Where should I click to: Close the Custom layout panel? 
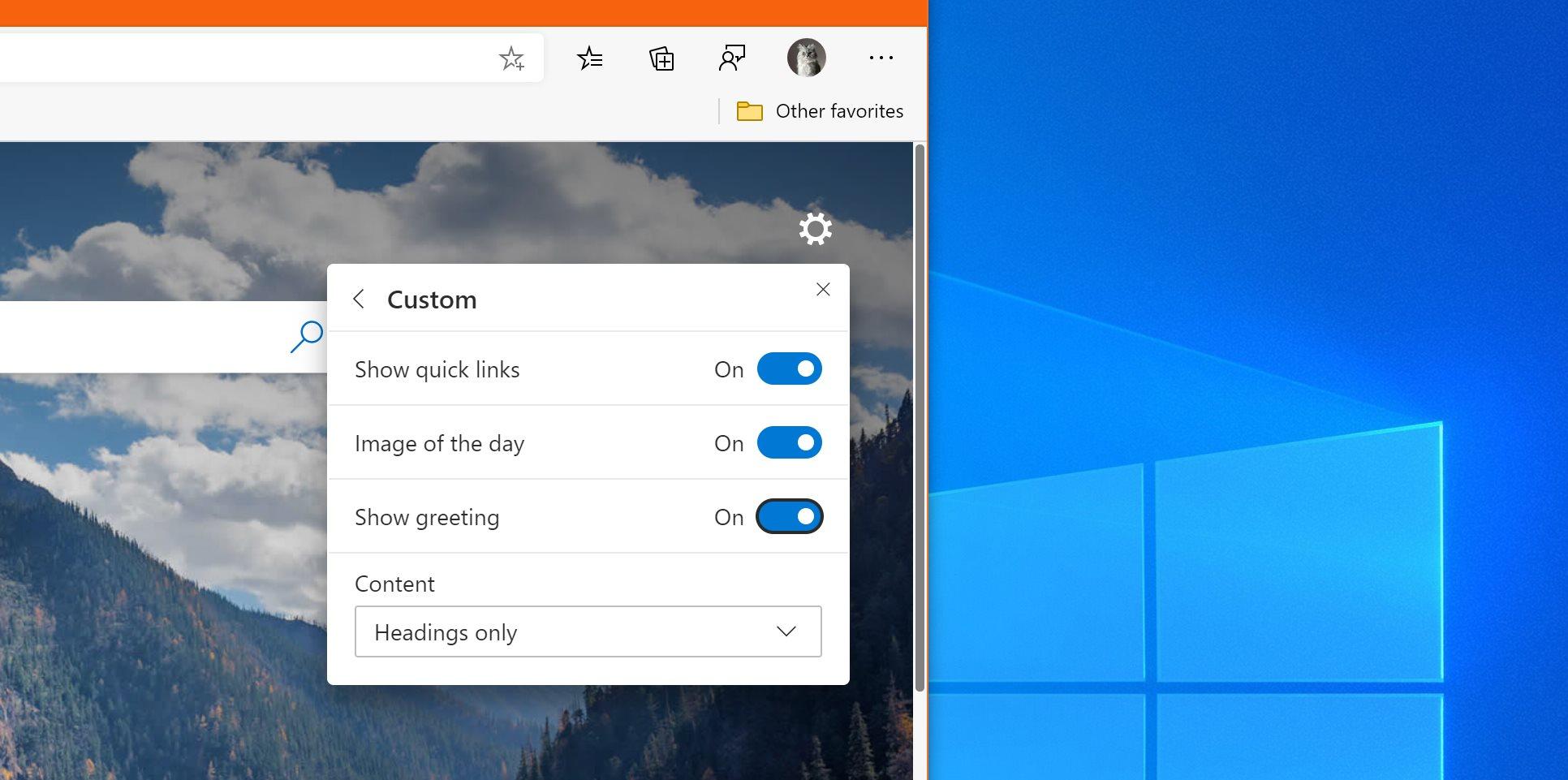[x=823, y=290]
